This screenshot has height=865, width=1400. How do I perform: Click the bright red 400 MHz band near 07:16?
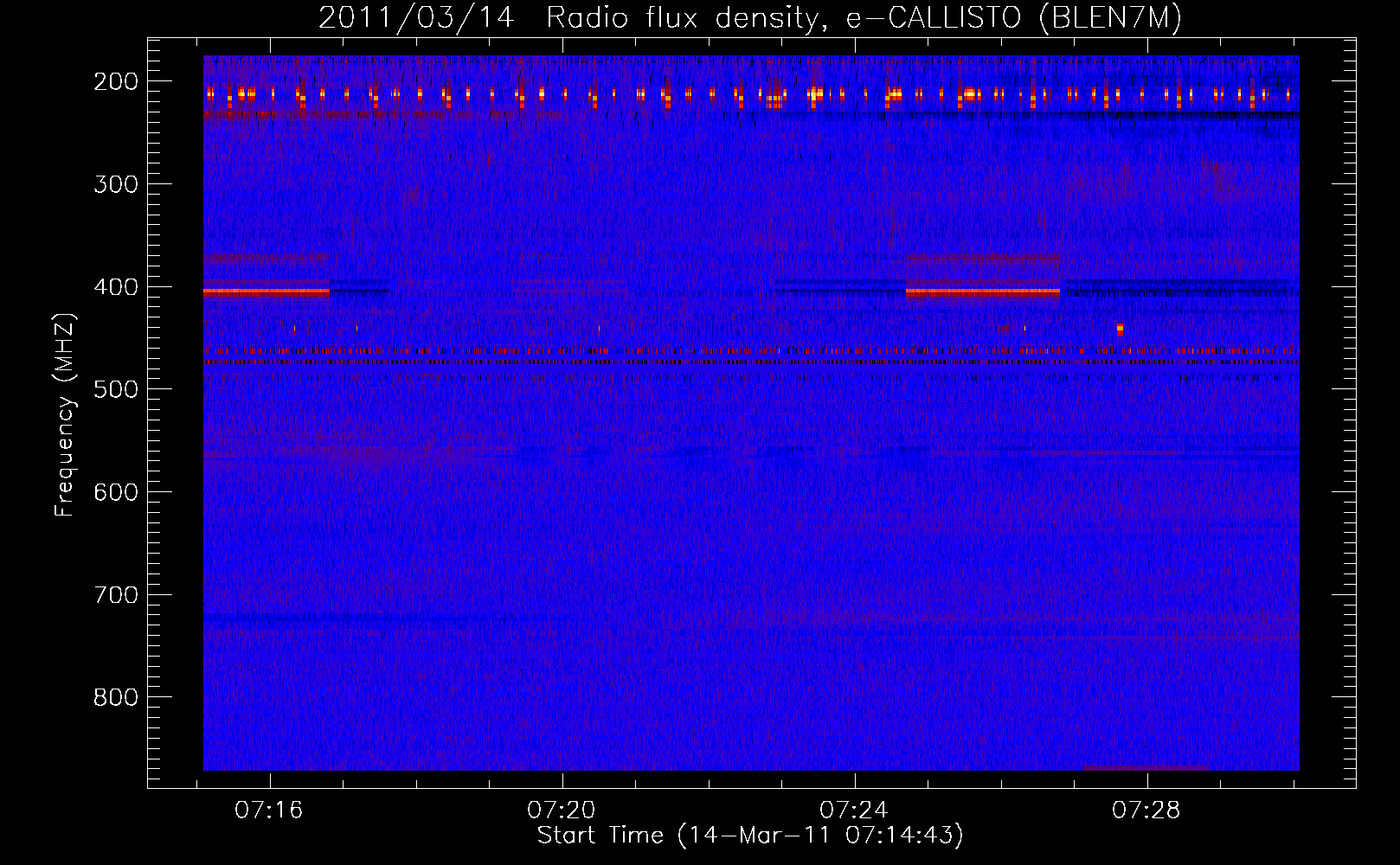click(267, 292)
